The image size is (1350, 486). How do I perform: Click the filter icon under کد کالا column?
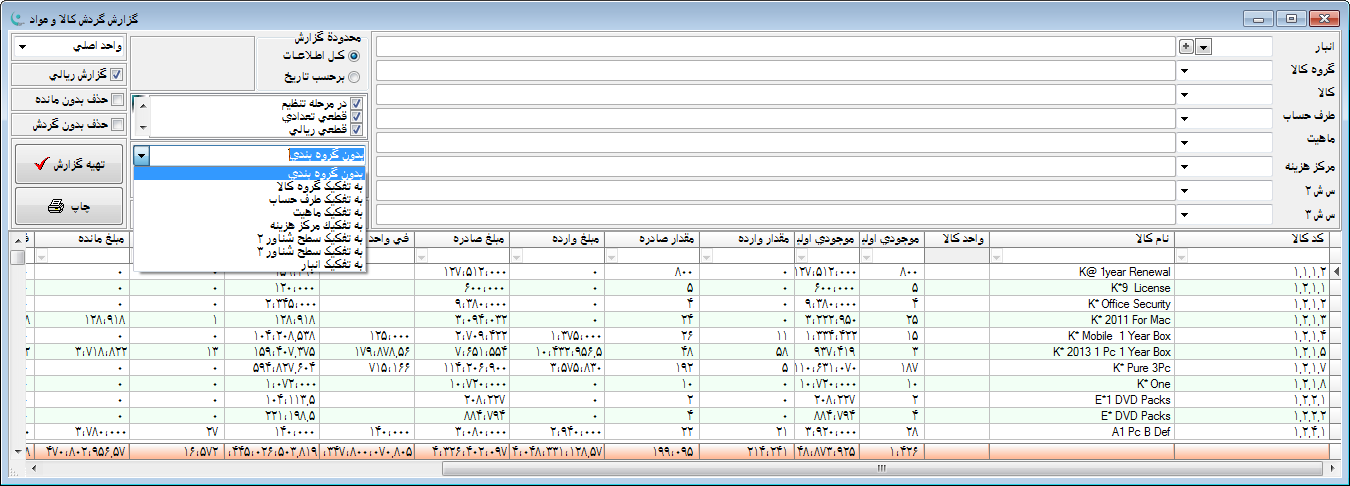coord(1183,257)
